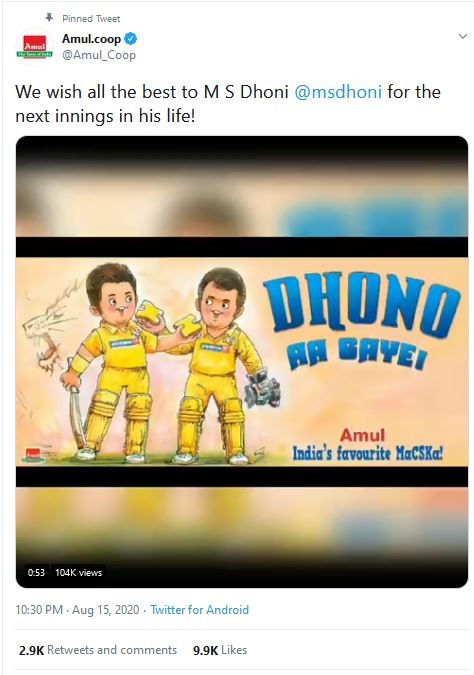
Task: Open the Amul.coop profile name
Action: pos(91,39)
